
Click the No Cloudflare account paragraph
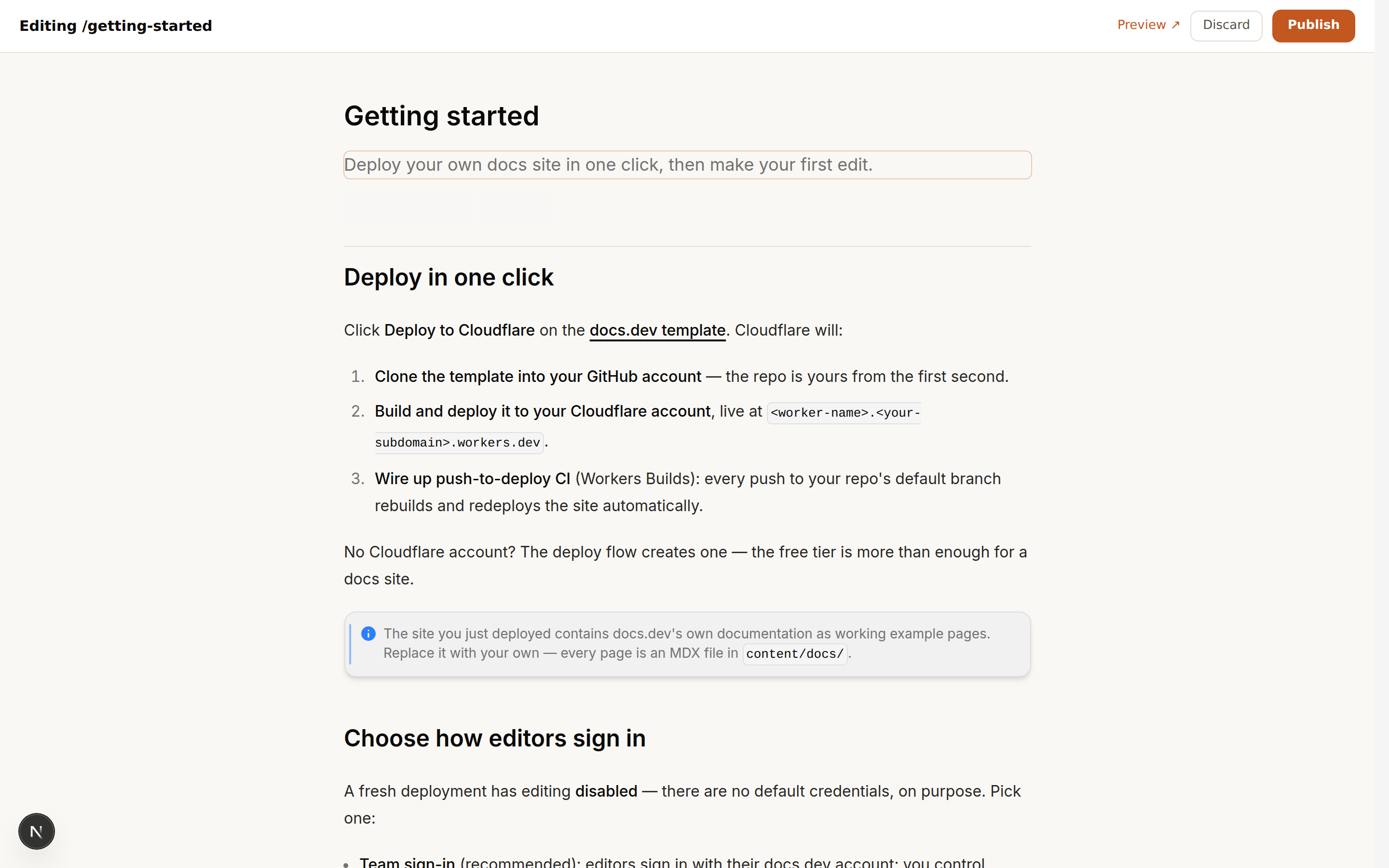(x=685, y=566)
